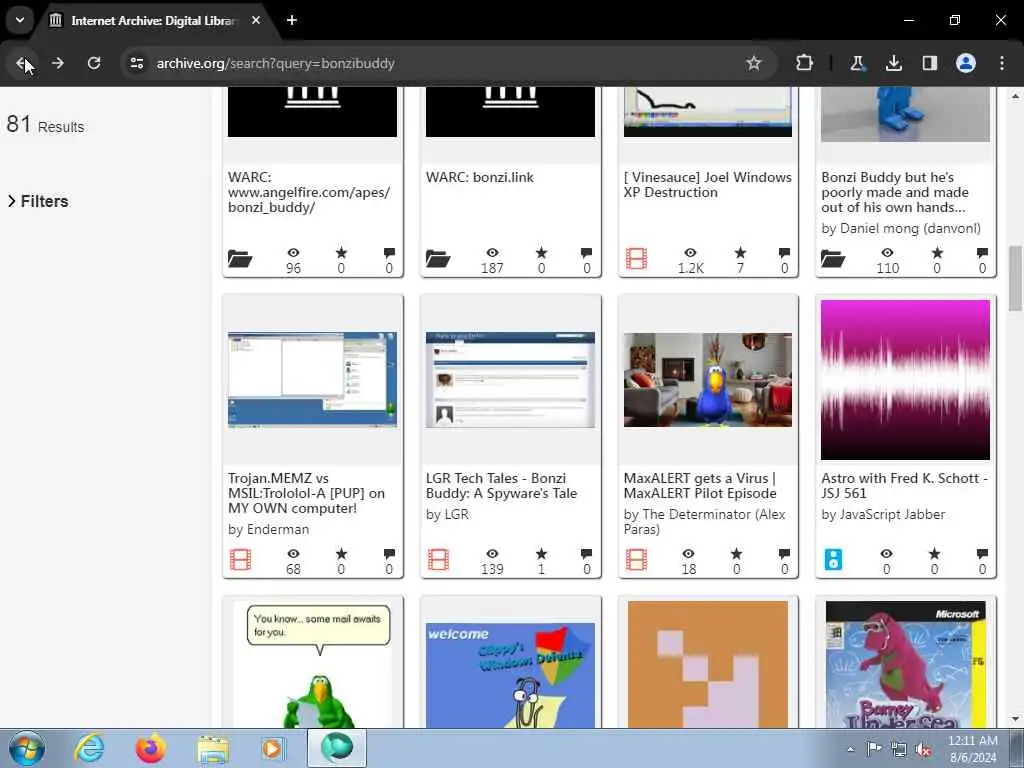Close the Internet Archive tab
This screenshot has width=1024, height=768.
[x=256, y=20]
